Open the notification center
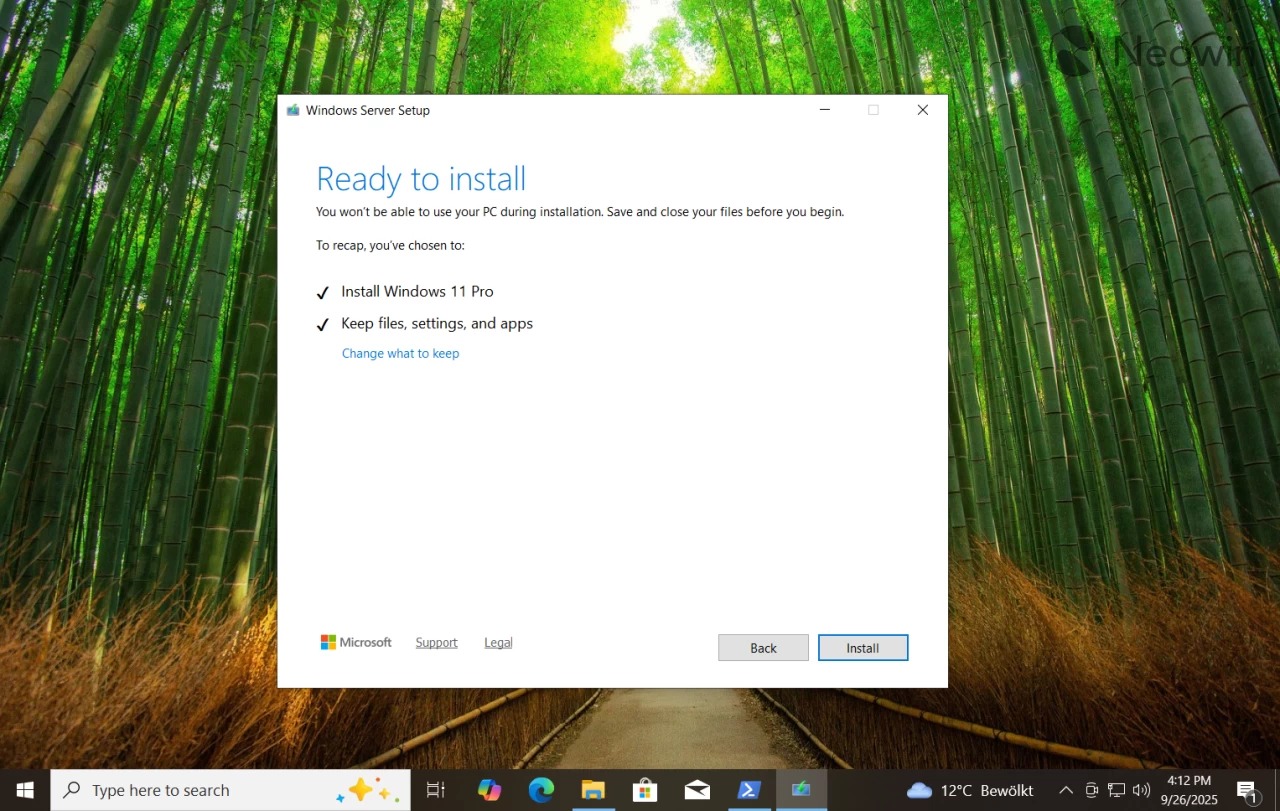 pos(1247,790)
